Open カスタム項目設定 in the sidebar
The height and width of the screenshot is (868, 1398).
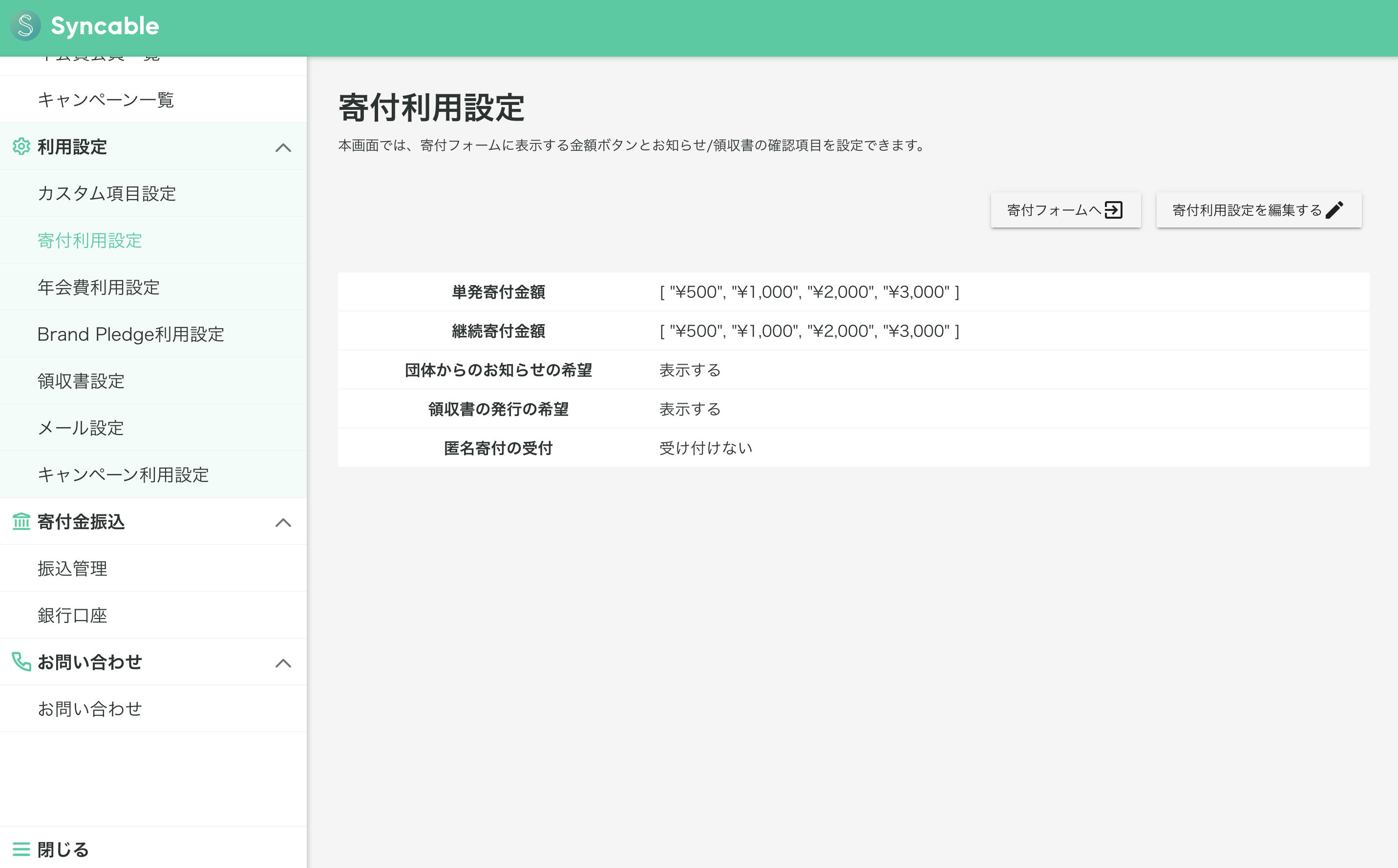point(153,193)
